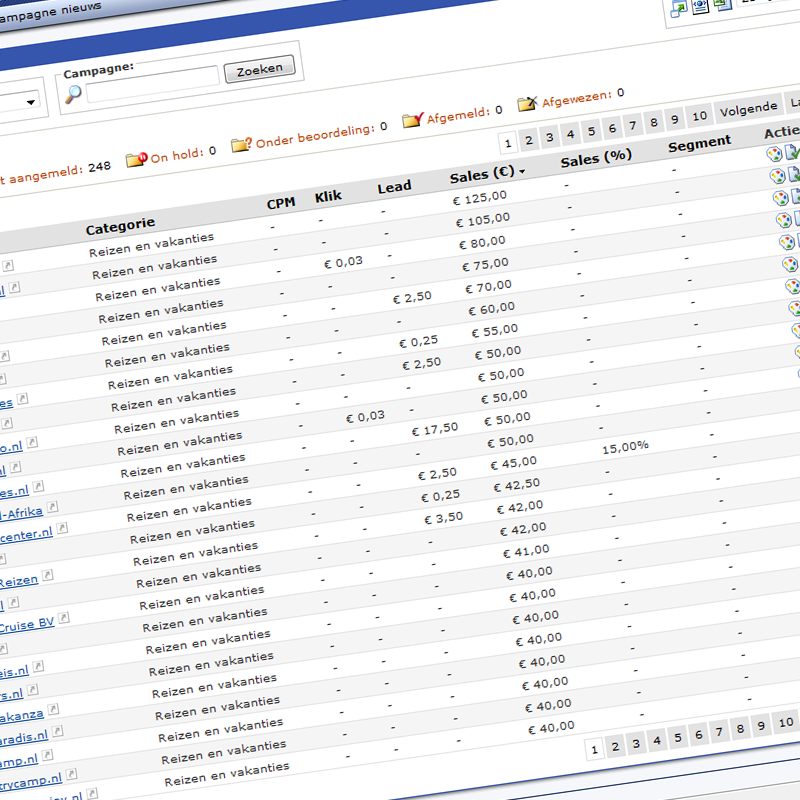Open palette icon in the € 125,00 row

(x=774, y=154)
